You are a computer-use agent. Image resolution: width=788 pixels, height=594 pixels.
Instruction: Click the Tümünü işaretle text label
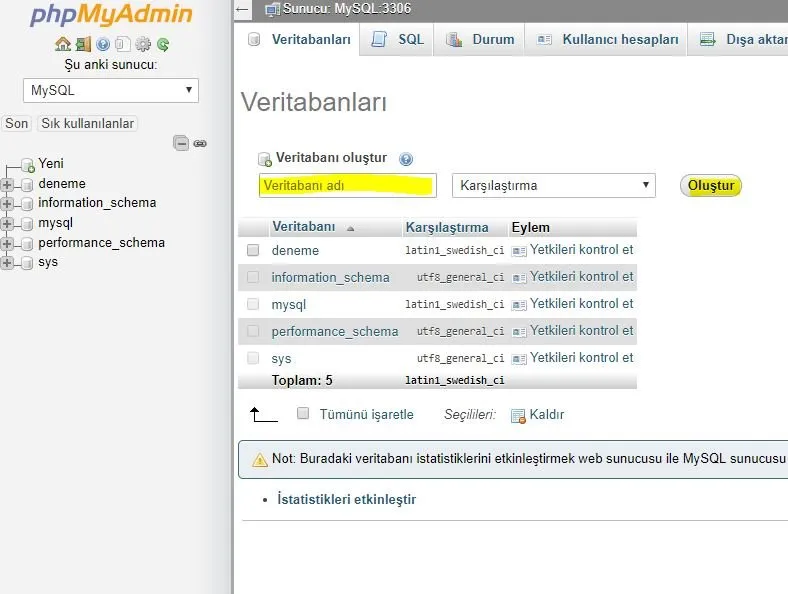coord(366,415)
